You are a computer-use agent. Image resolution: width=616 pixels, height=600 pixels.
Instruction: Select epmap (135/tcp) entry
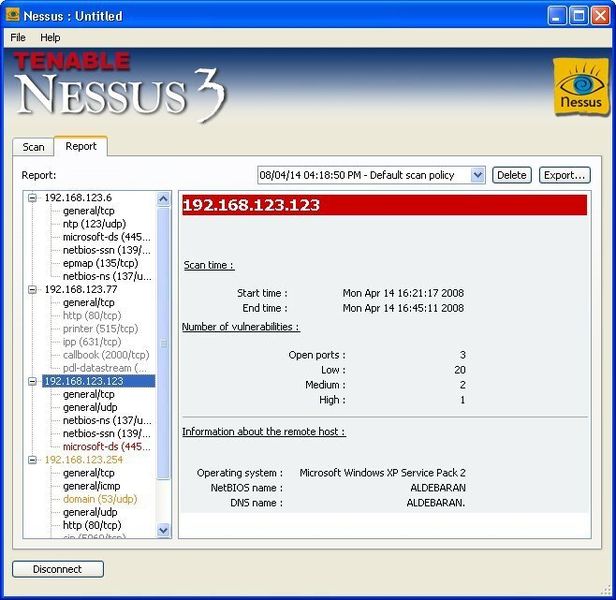coord(100,263)
